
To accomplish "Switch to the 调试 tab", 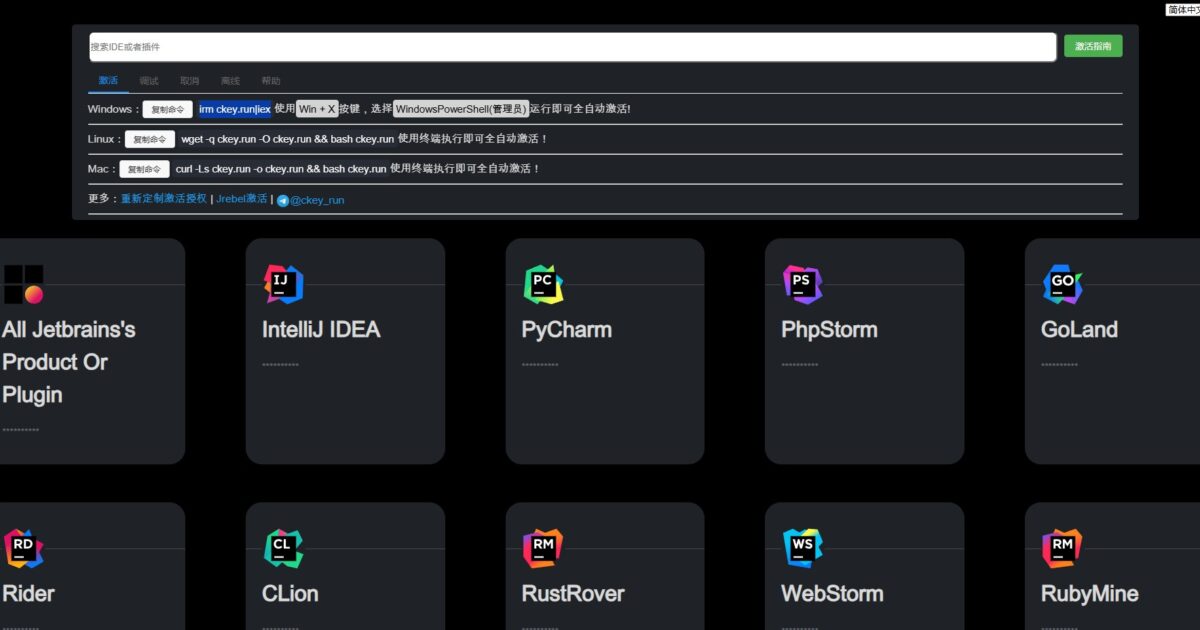I will click(149, 81).
